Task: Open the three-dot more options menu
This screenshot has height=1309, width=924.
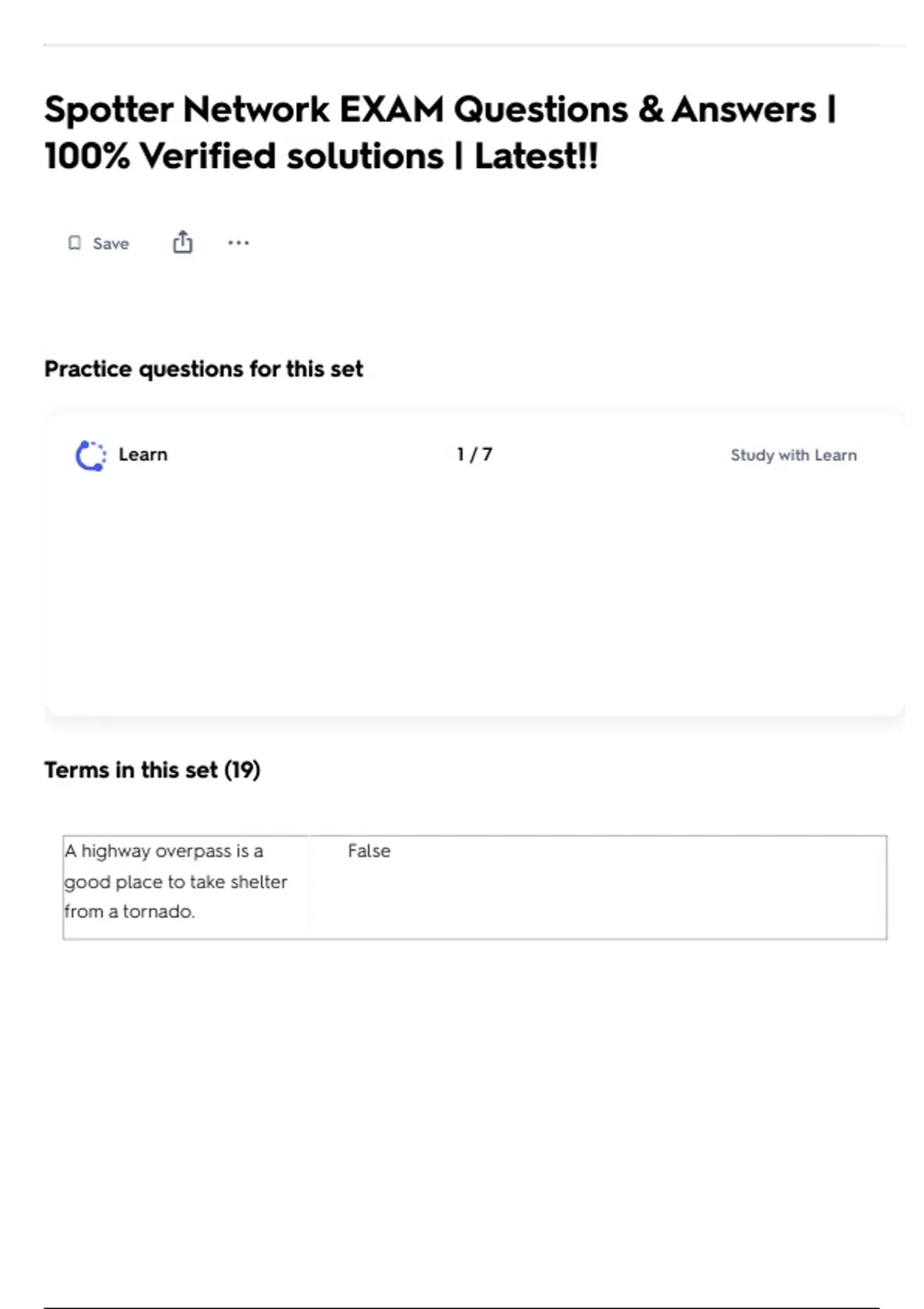Action: [238, 243]
